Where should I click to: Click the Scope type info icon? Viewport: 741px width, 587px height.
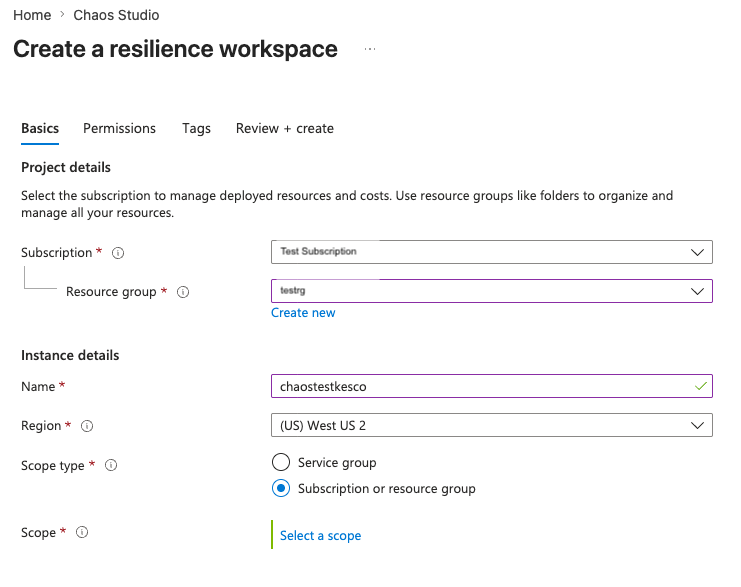point(111,465)
